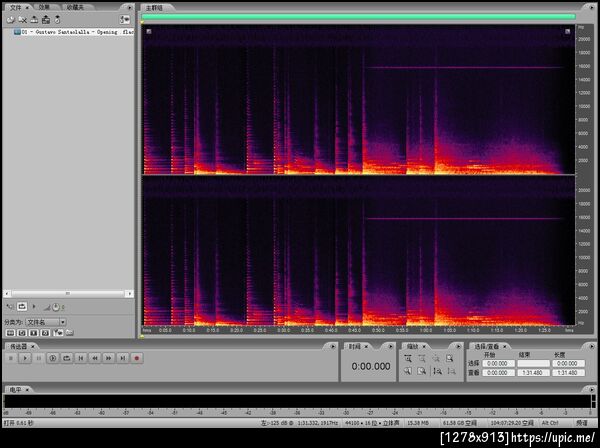
Task: Click the small preview play button in Files panel
Action: tap(34, 306)
